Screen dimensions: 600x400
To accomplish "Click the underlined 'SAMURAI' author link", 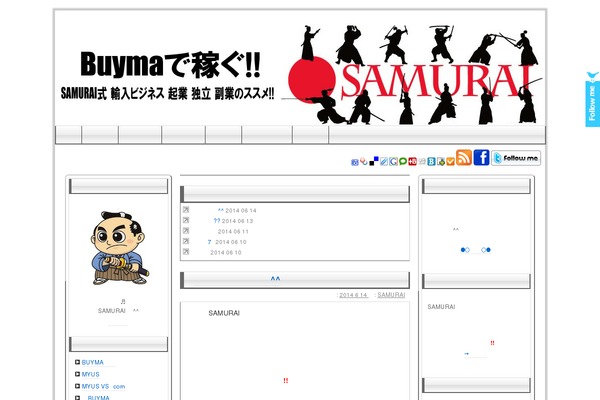I will pyautogui.click(x=391, y=295).
